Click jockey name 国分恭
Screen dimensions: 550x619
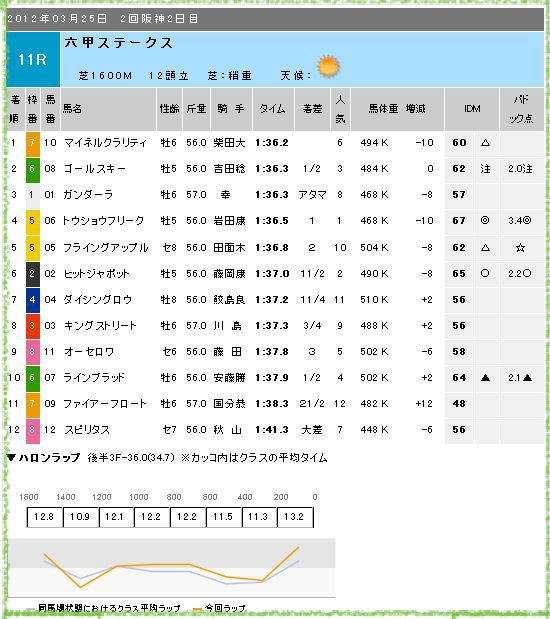tap(229, 404)
